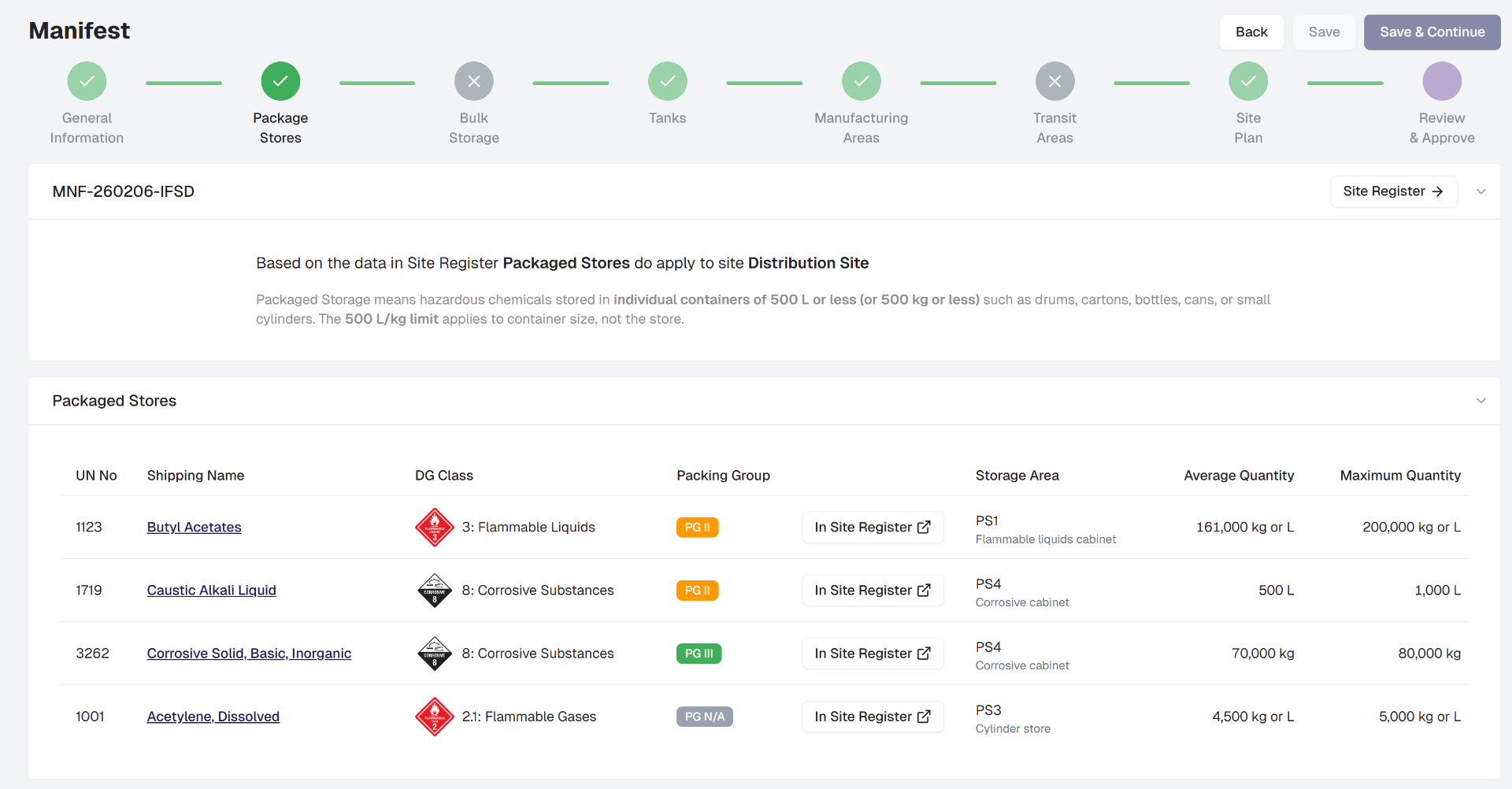
Task: Click the Flammable Gases diamond for Acetylene, Dissolved
Action: pos(434,717)
